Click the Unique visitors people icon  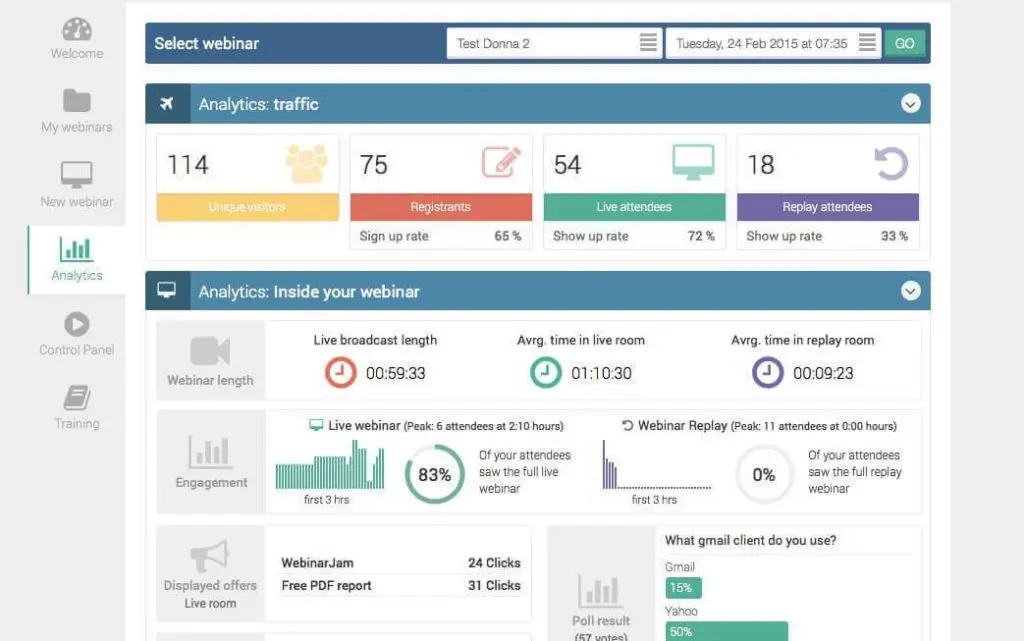306,163
